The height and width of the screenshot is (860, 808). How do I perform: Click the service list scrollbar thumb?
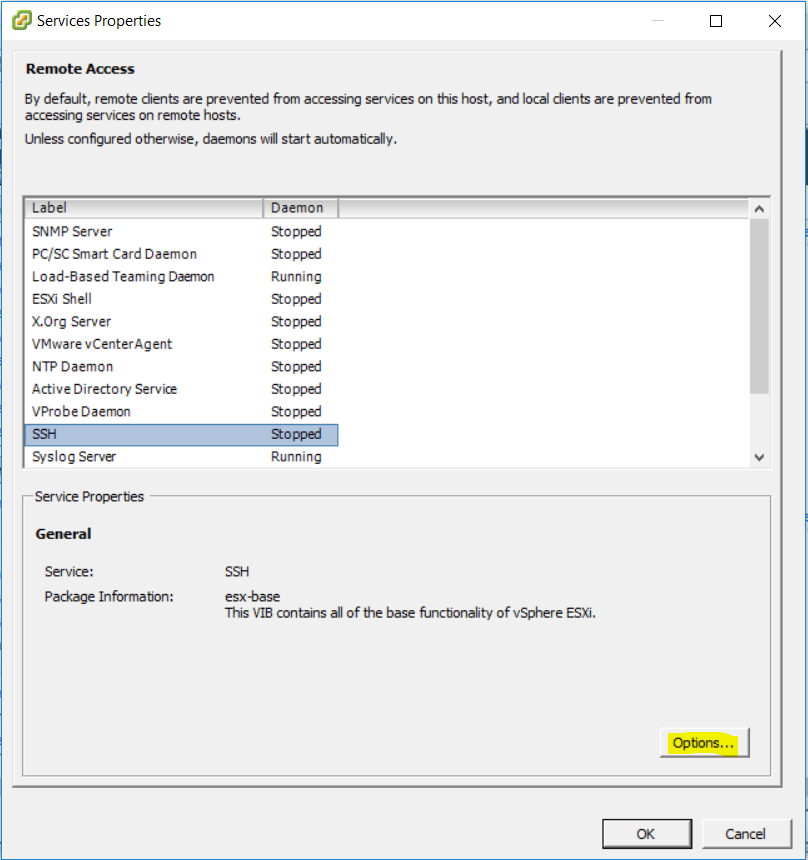759,306
